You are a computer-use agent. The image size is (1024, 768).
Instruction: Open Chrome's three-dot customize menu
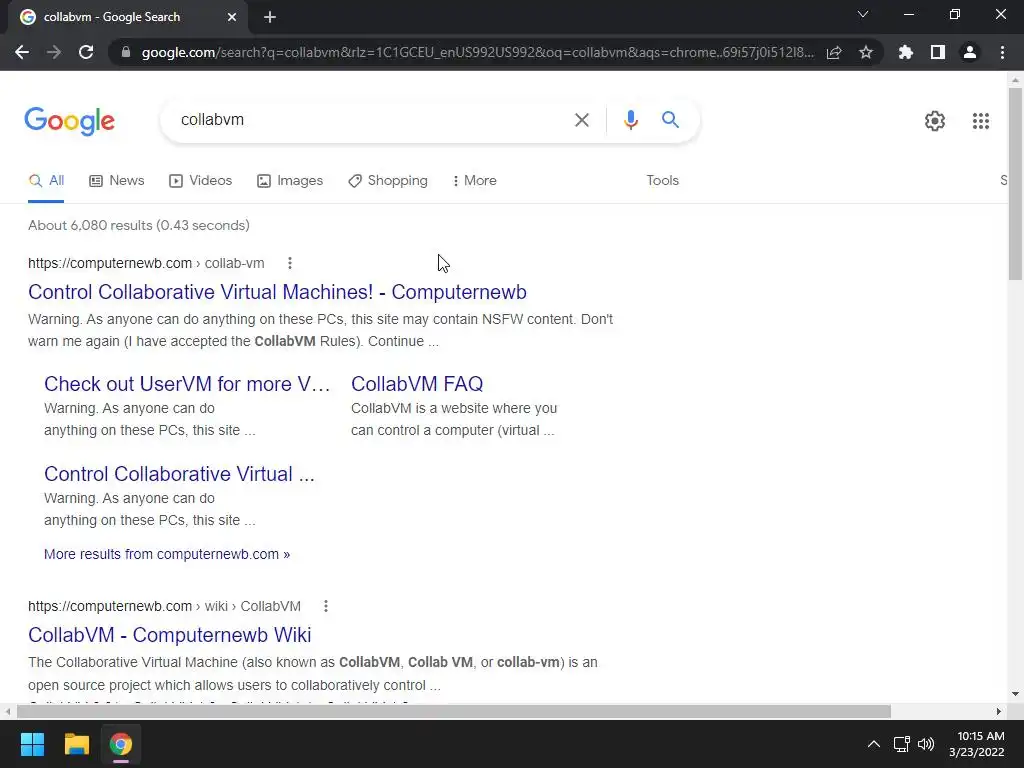coord(1002,52)
